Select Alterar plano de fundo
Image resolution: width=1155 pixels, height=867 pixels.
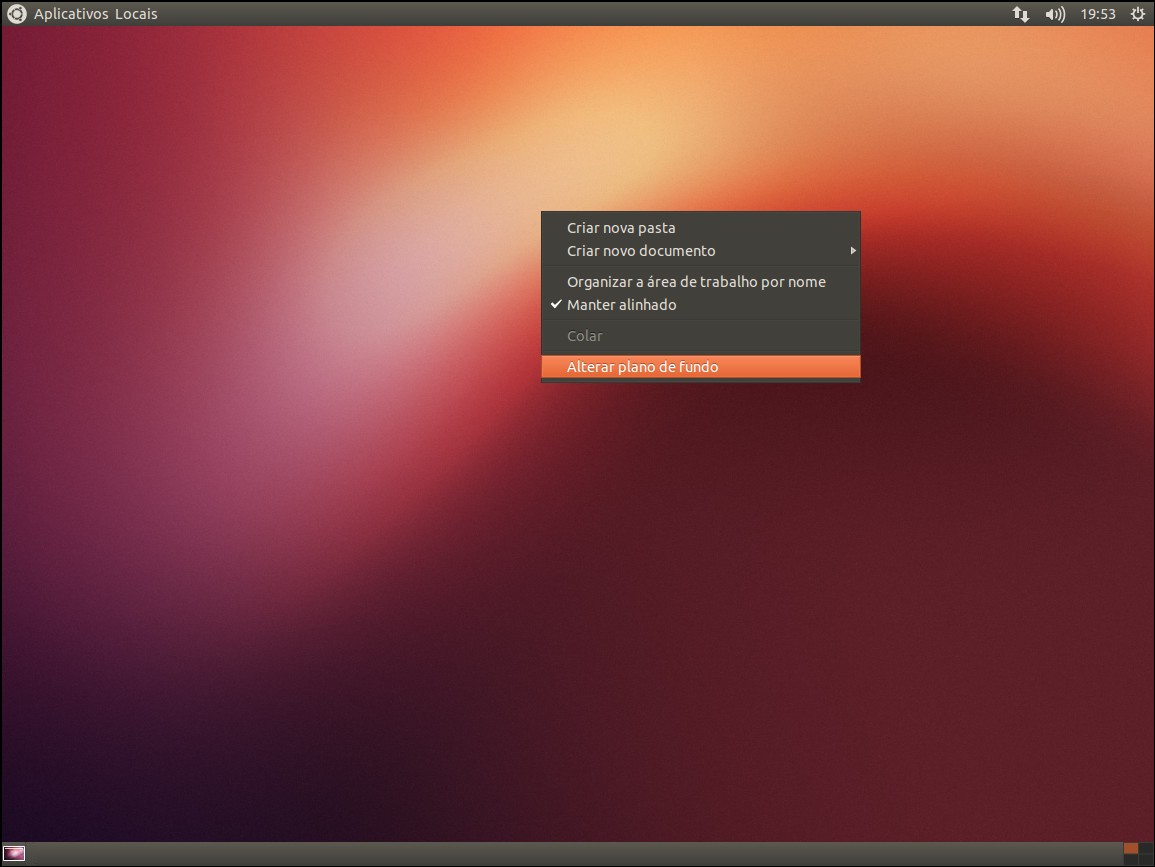click(x=642, y=367)
